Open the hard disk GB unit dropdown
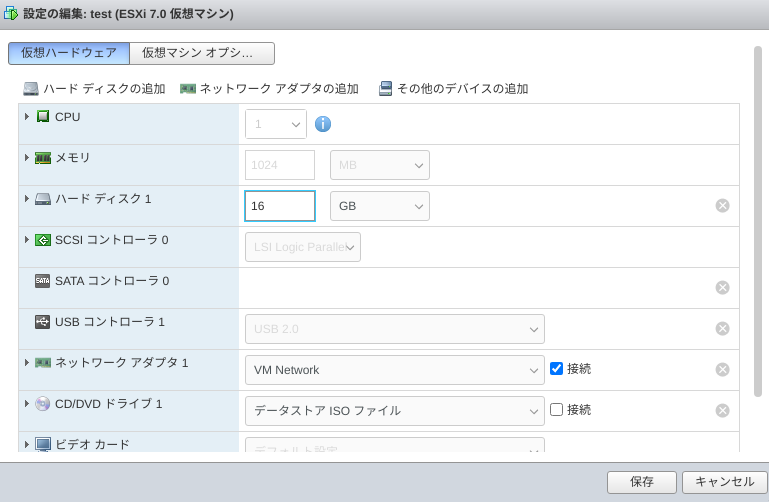 [380, 206]
